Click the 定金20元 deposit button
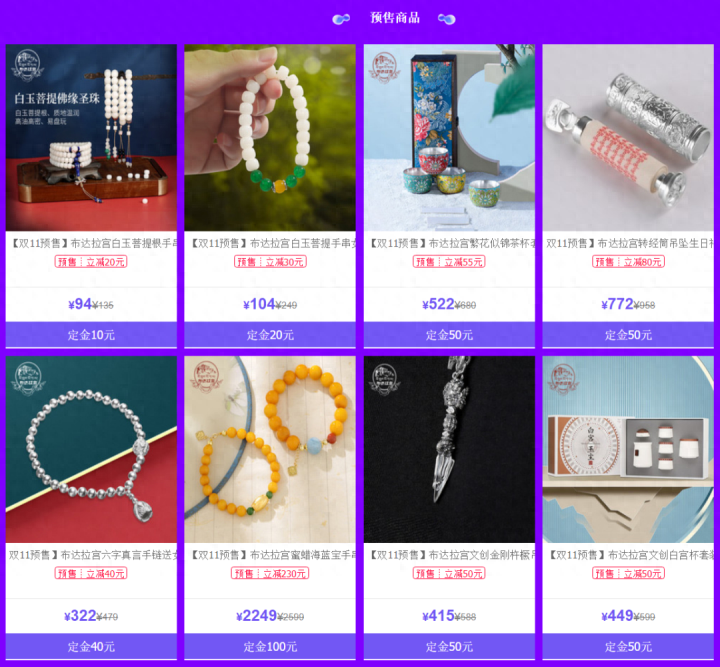The image size is (720, 667). coord(270,335)
